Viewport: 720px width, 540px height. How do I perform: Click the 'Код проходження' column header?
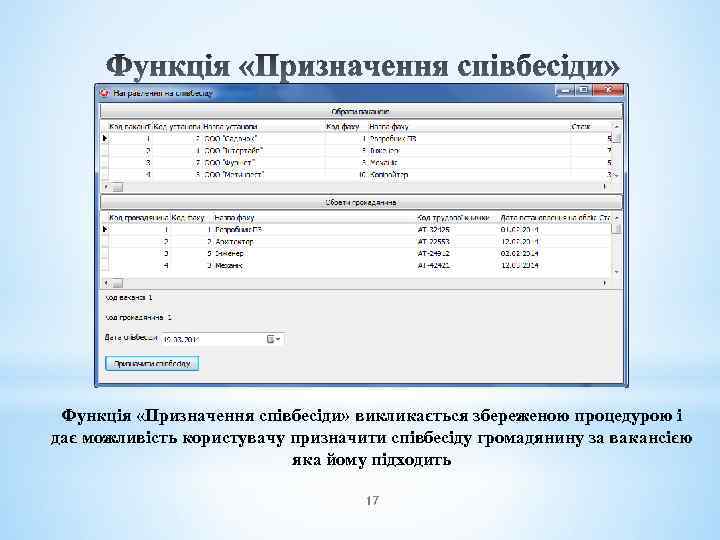(x=139, y=217)
